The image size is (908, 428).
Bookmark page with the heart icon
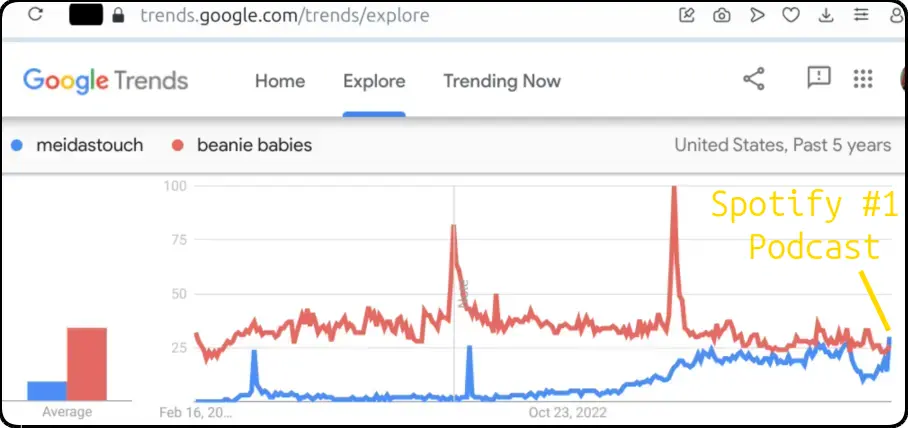(x=791, y=15)
